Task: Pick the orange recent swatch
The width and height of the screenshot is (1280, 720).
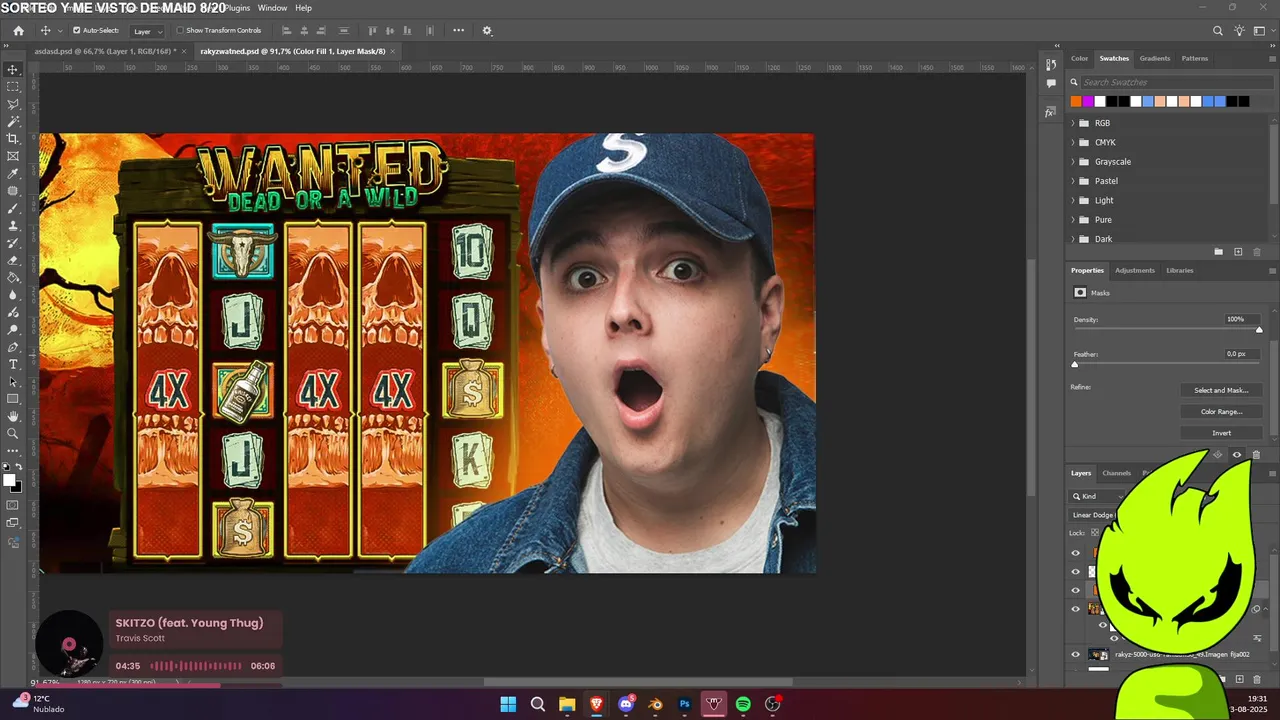Action: pyautogui.click(x=1076, y=101)
